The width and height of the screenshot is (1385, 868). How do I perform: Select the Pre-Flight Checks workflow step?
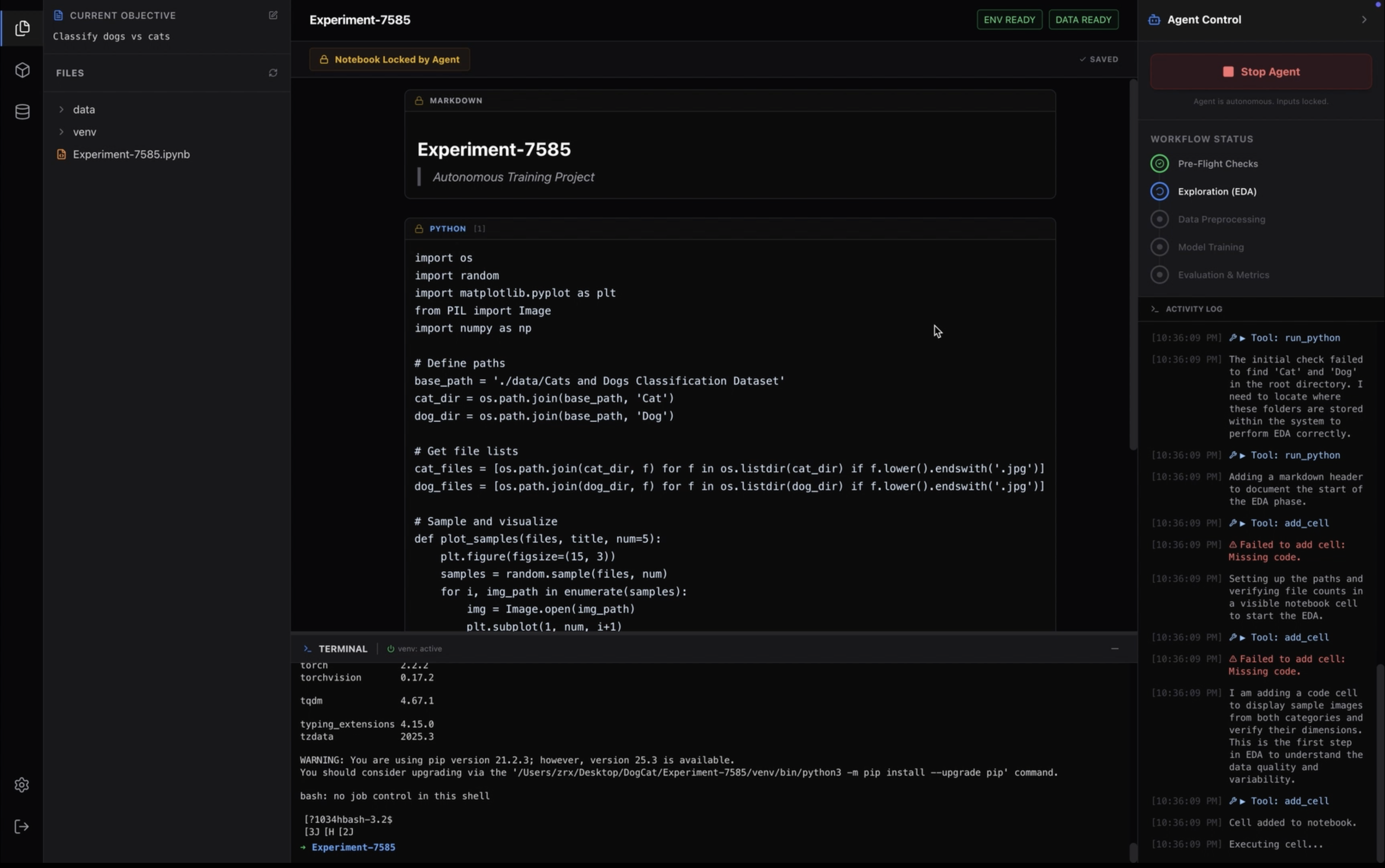(x=1217, y=164)
